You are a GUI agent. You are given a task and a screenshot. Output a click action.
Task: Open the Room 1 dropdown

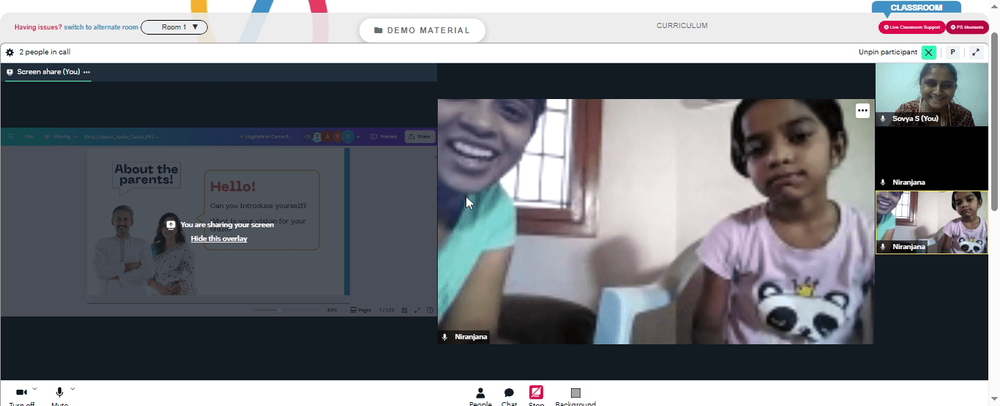click(174, 27)
